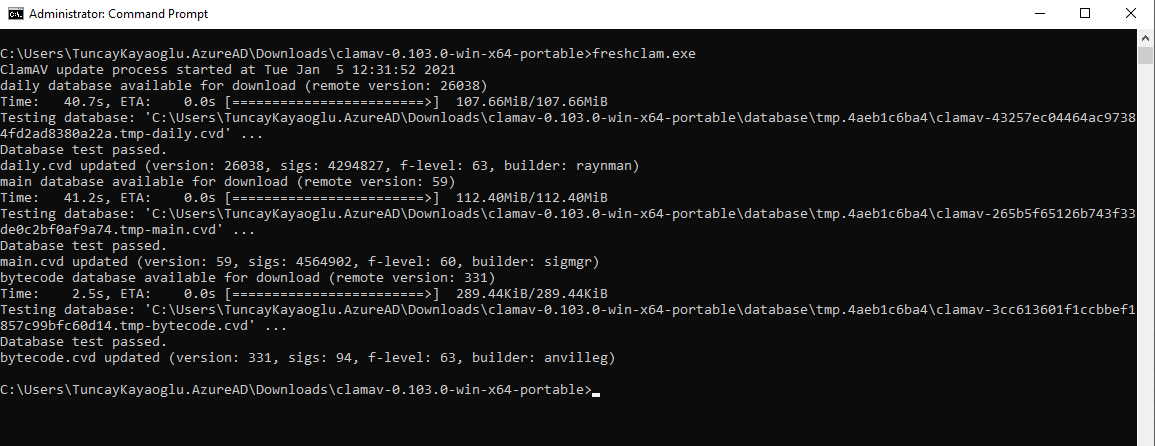Minimize the Command Prompt window

pyautogui.click(x=1039, y=14)
